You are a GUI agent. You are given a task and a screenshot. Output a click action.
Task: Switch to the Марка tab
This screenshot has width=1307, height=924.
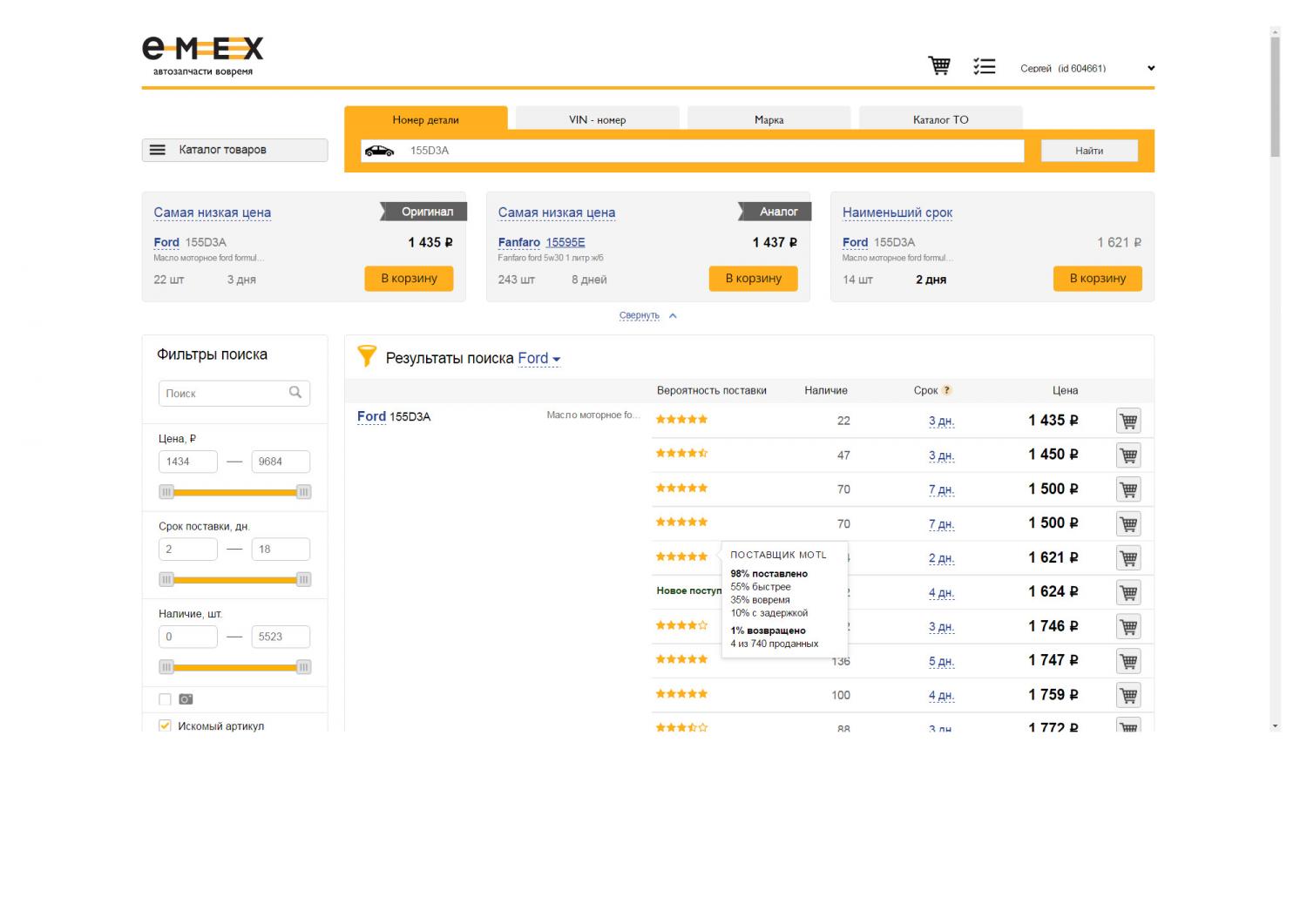pos(769,119)
